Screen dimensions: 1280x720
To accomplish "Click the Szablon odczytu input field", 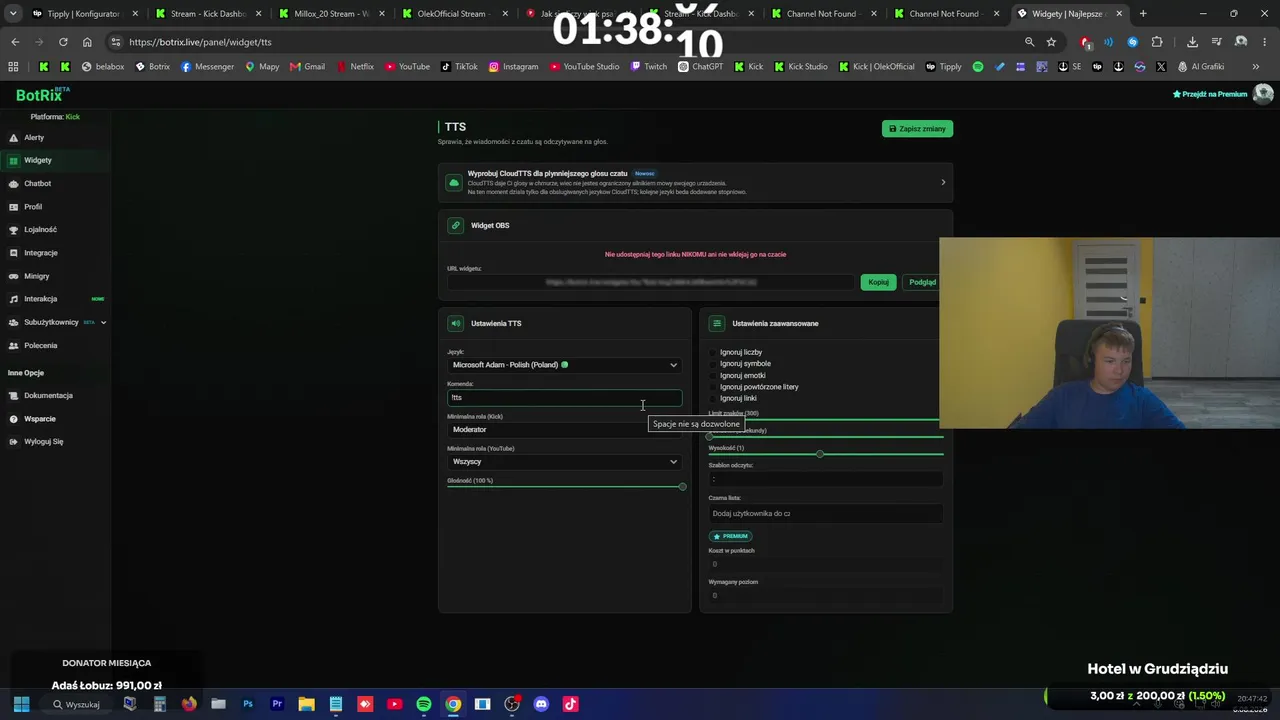I will 826,480.
